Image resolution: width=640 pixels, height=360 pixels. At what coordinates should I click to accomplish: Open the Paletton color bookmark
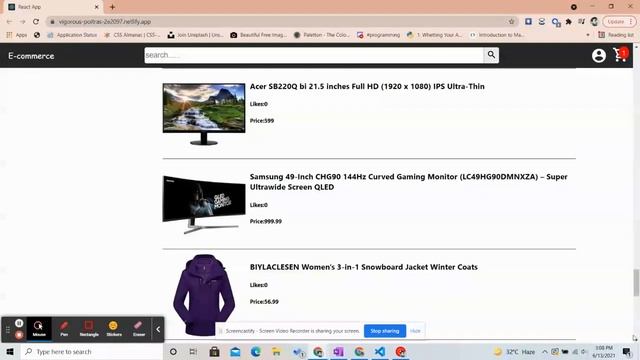[322, 35]
